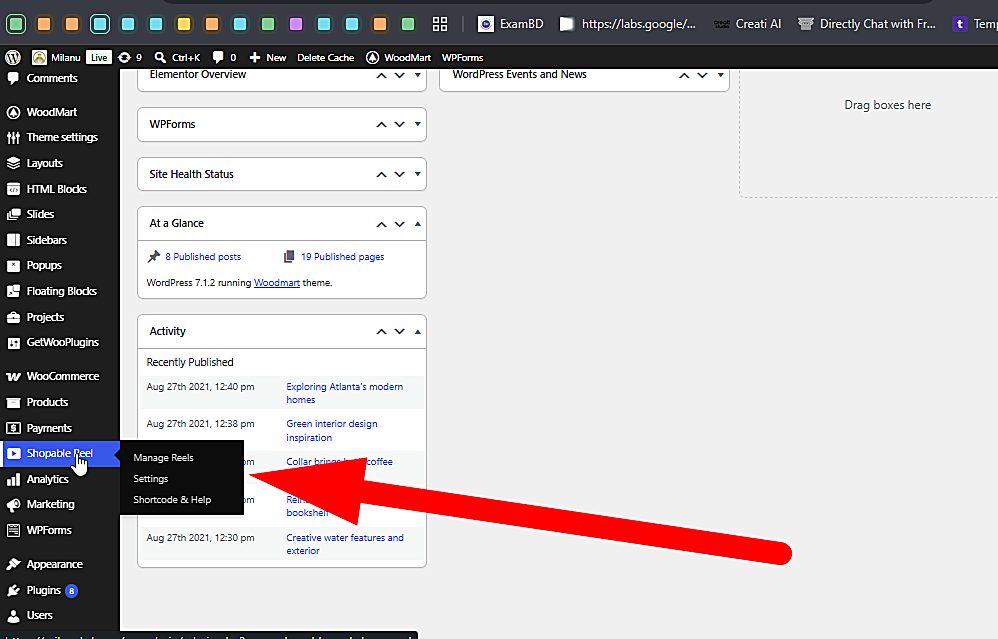The height and width of the screenshot is (639, 998).
Task: Open WooCommerce in the sidebar
Action: point(60,376)
